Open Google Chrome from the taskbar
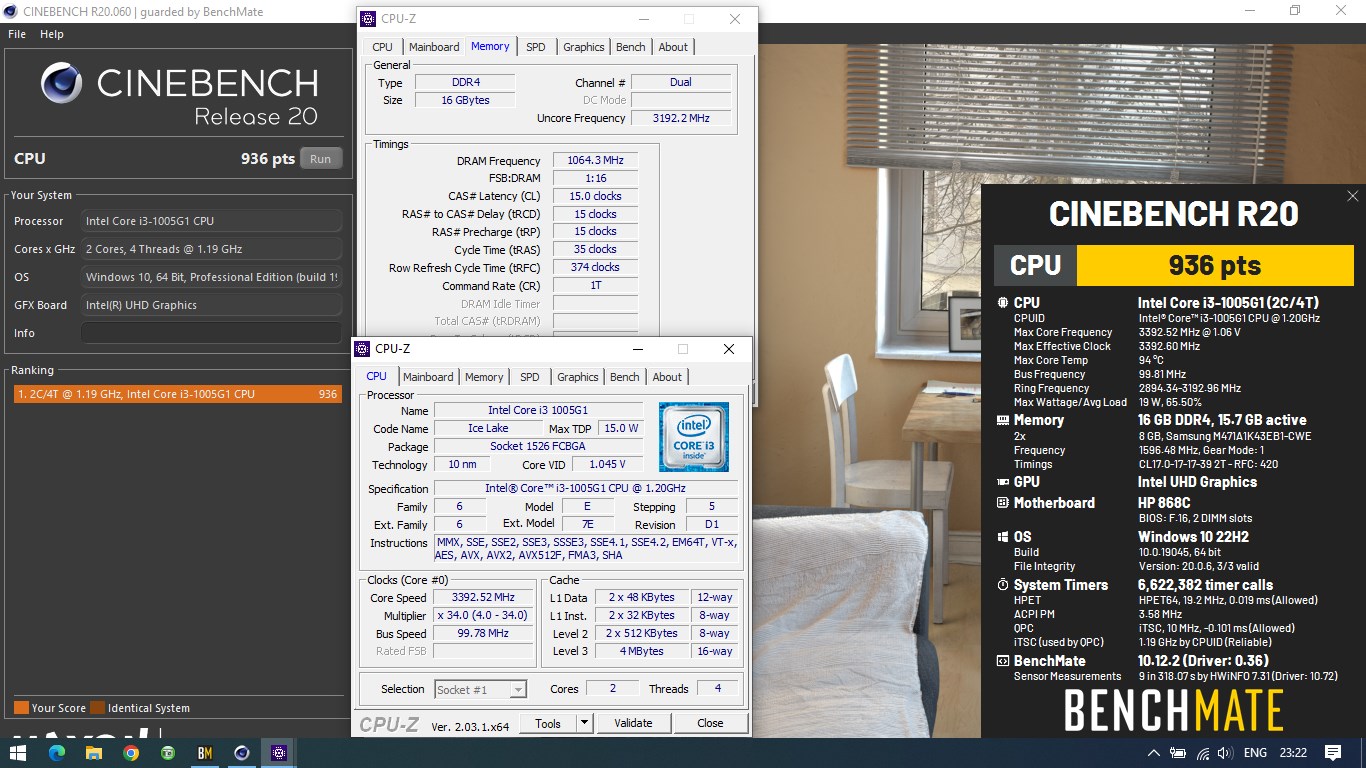Screen dimensions: 1366x768 [131, 753]
